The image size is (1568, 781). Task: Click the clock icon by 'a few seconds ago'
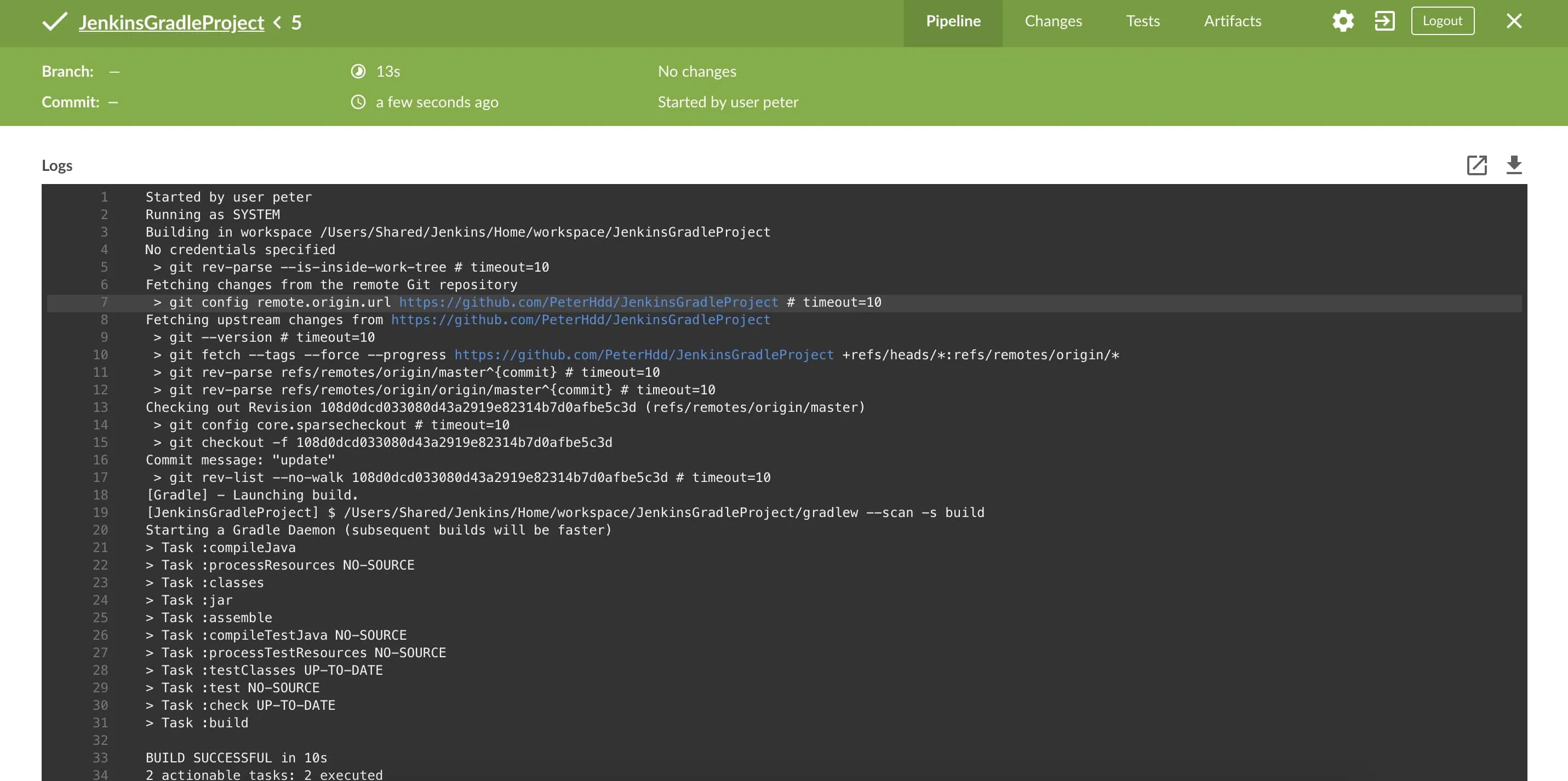point(358,102)
